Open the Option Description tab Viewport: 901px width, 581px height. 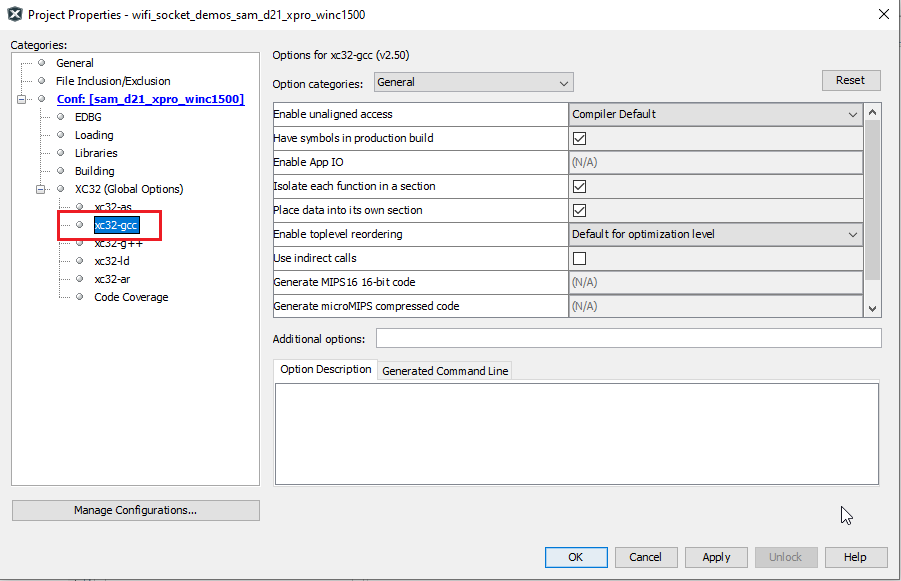(323, 370)
